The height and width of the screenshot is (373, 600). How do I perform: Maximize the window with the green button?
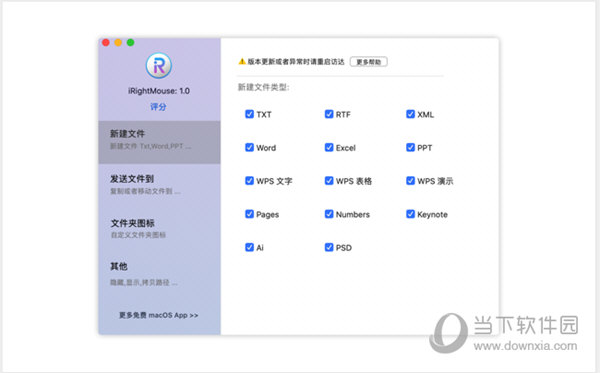point(130,42)
